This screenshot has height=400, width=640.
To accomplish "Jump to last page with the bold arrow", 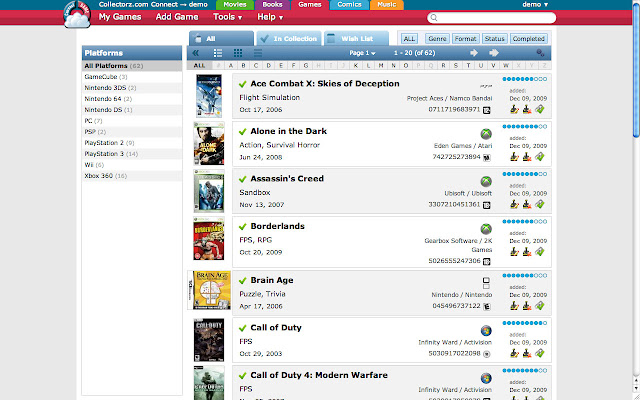I will (494, 53).
